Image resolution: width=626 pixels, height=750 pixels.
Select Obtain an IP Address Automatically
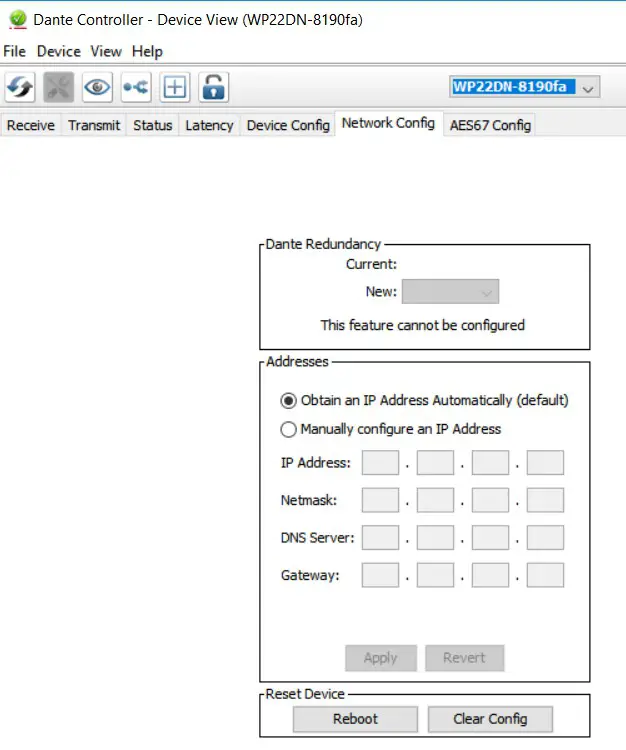click(425, 400)
